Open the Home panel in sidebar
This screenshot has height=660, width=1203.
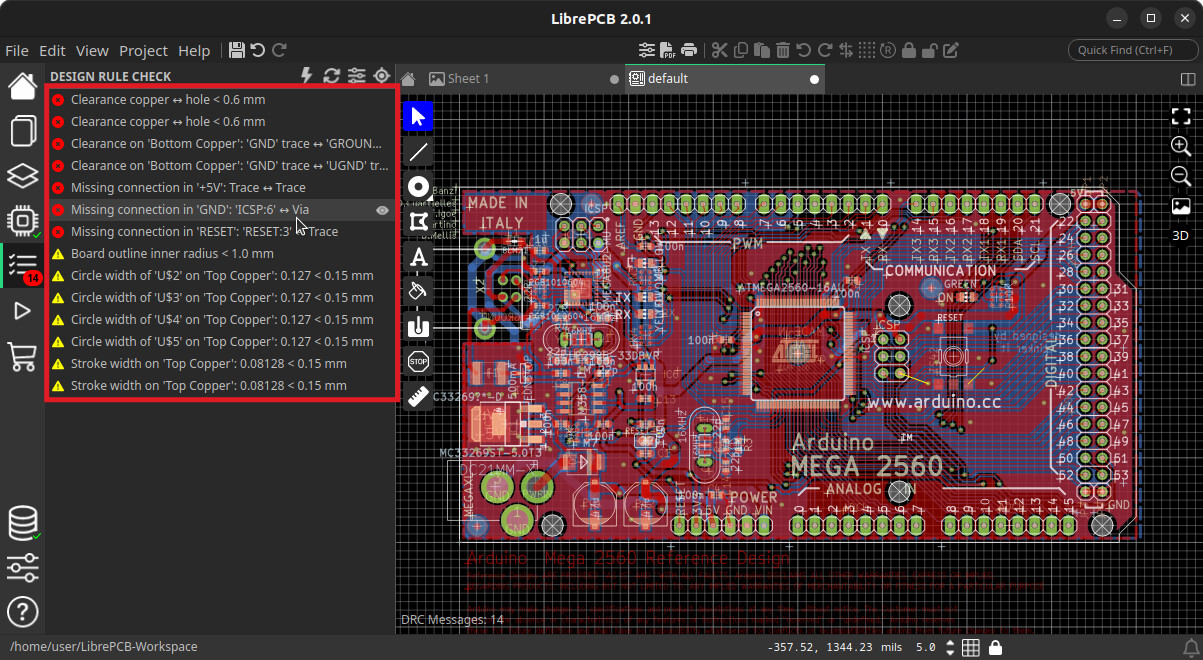22,86
